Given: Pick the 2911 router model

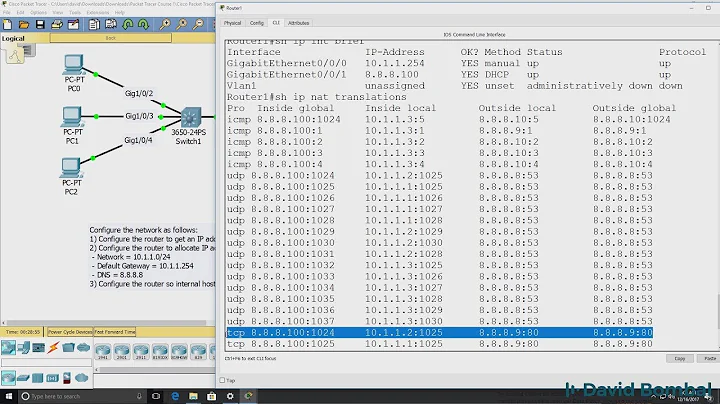Looking at the screenshot, I should click(141, 352).
